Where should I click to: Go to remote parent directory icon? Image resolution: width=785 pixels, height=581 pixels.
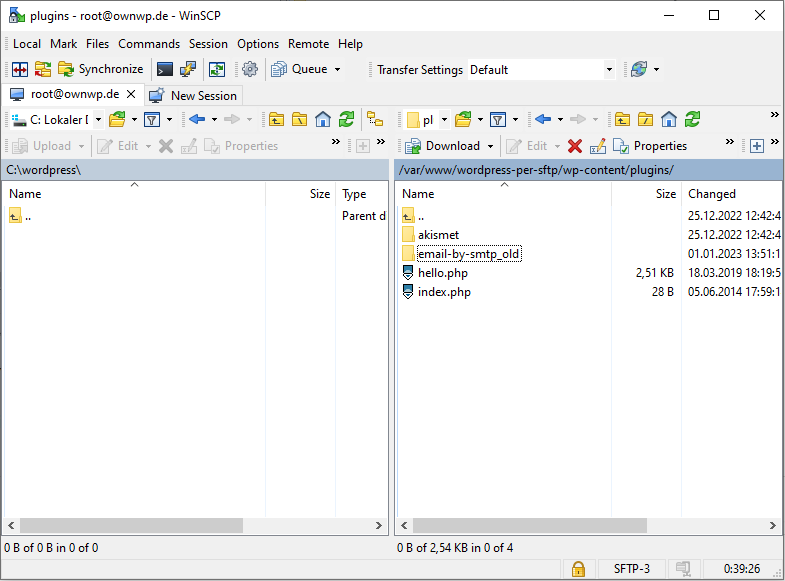(x=622, y=119)
